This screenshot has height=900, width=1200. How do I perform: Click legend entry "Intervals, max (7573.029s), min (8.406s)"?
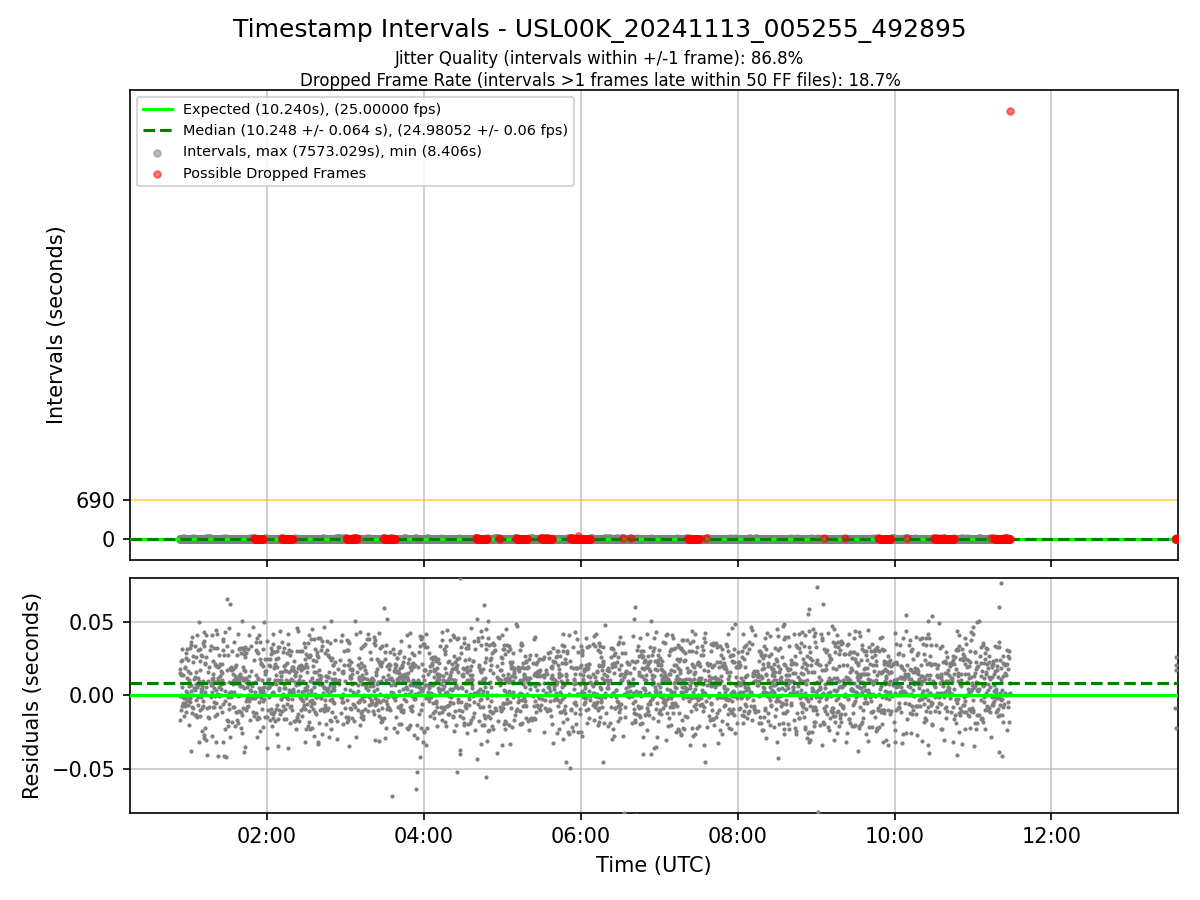coord(332,151)
